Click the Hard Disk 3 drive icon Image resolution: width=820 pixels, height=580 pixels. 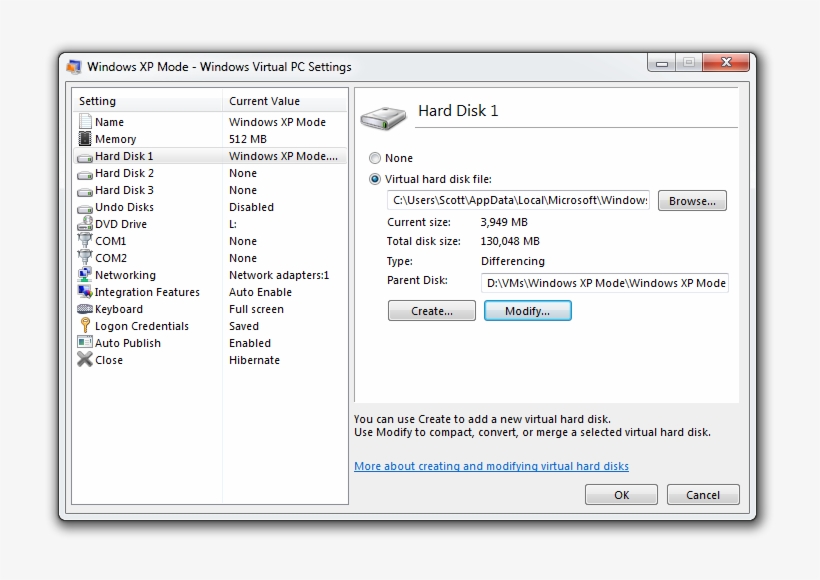click(x=85, y=191)
